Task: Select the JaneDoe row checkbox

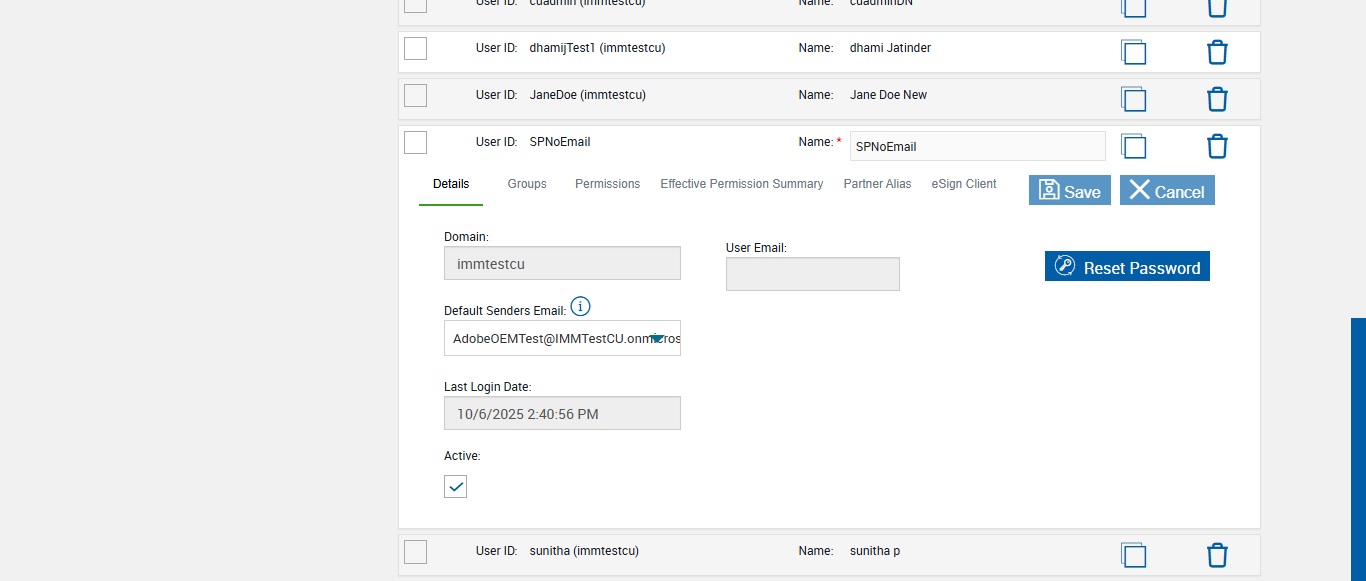Action: point(415,95)
